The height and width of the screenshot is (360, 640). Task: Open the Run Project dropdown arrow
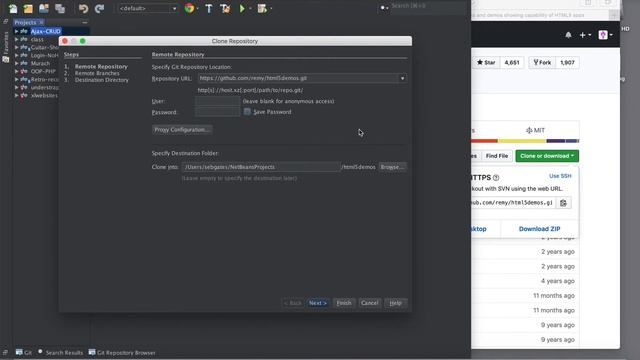pos(250,9)
